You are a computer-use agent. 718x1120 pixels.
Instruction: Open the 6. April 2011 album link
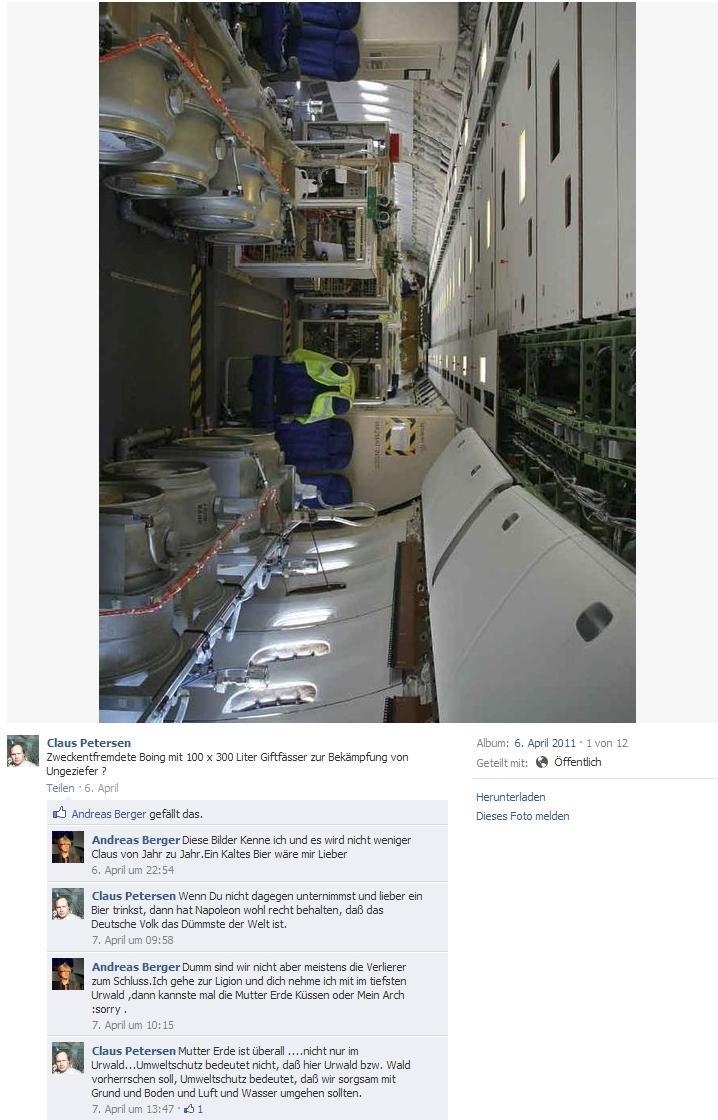click(x=545, y=743)
